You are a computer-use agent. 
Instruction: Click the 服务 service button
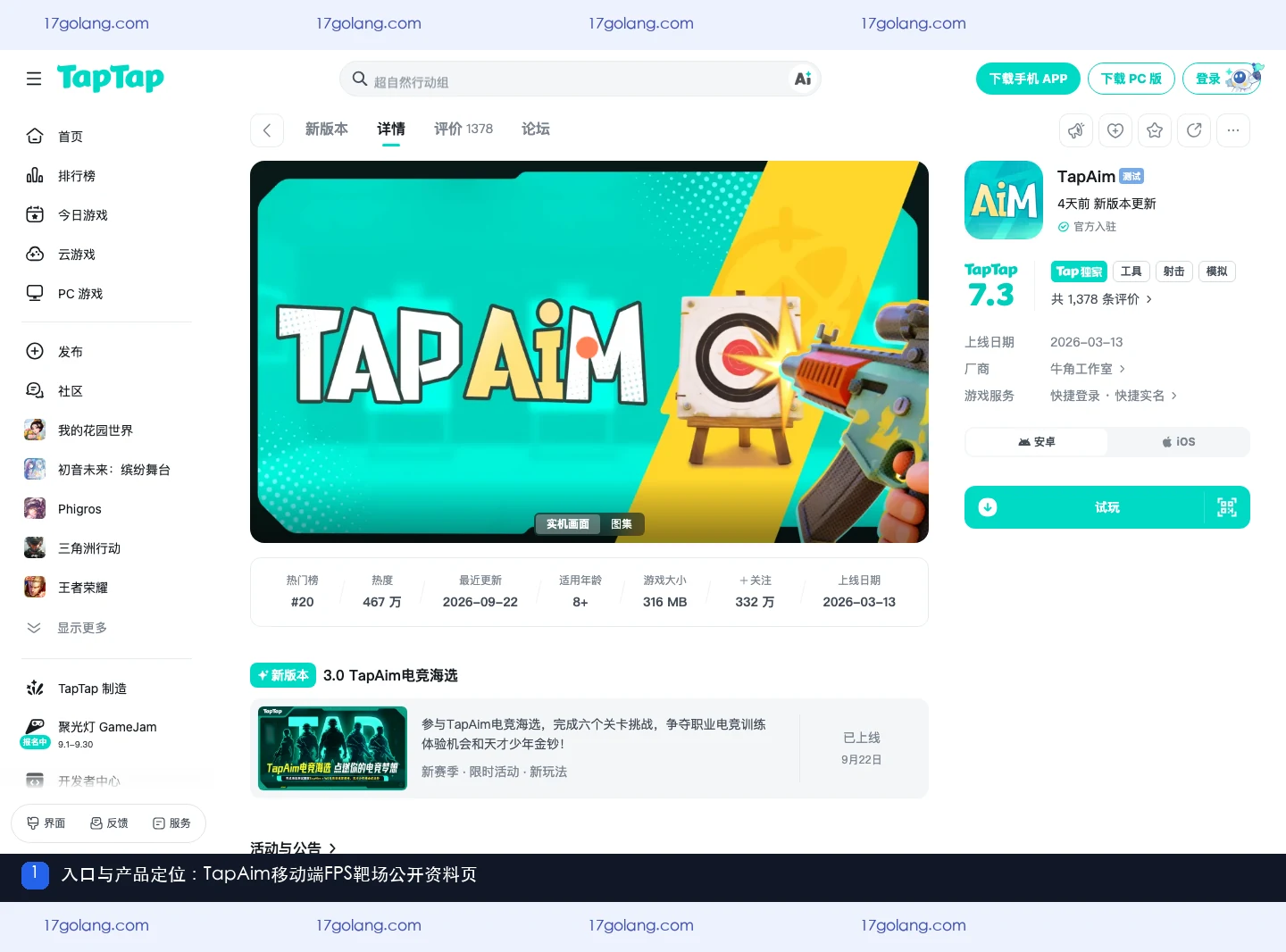171,823
